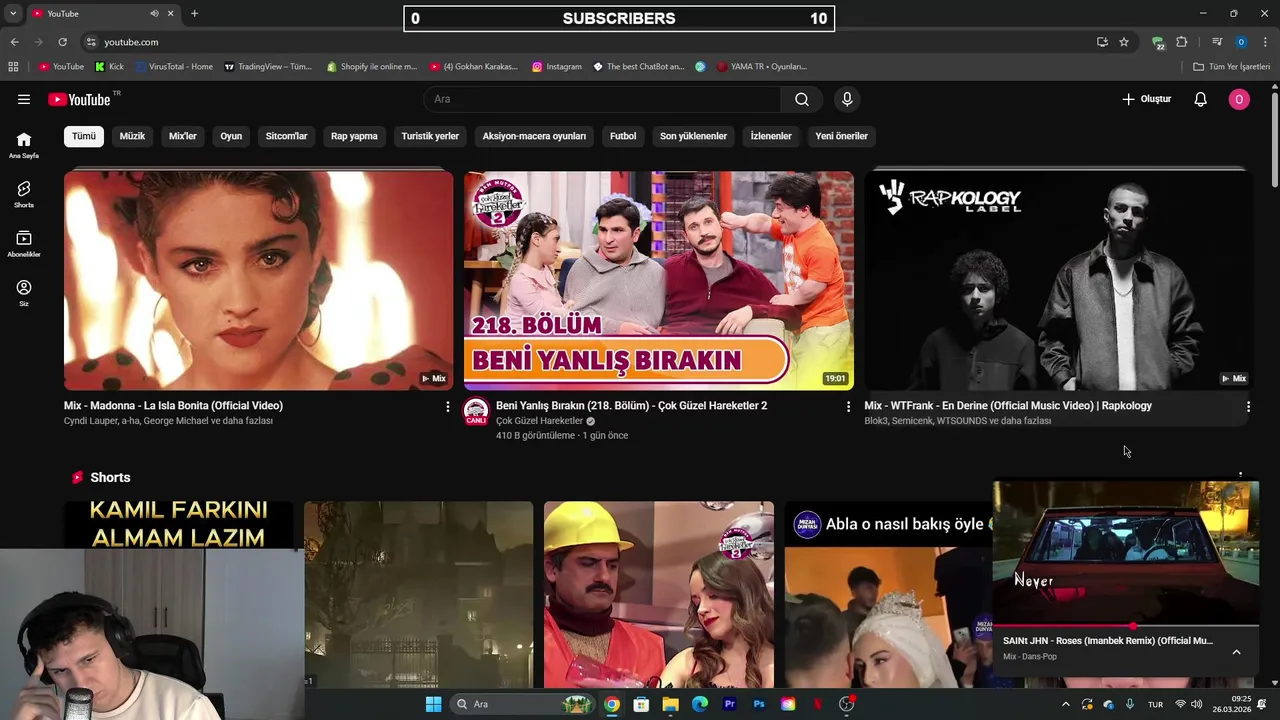Open the Beni Yanlış Bırakın thumbnail

659,280
